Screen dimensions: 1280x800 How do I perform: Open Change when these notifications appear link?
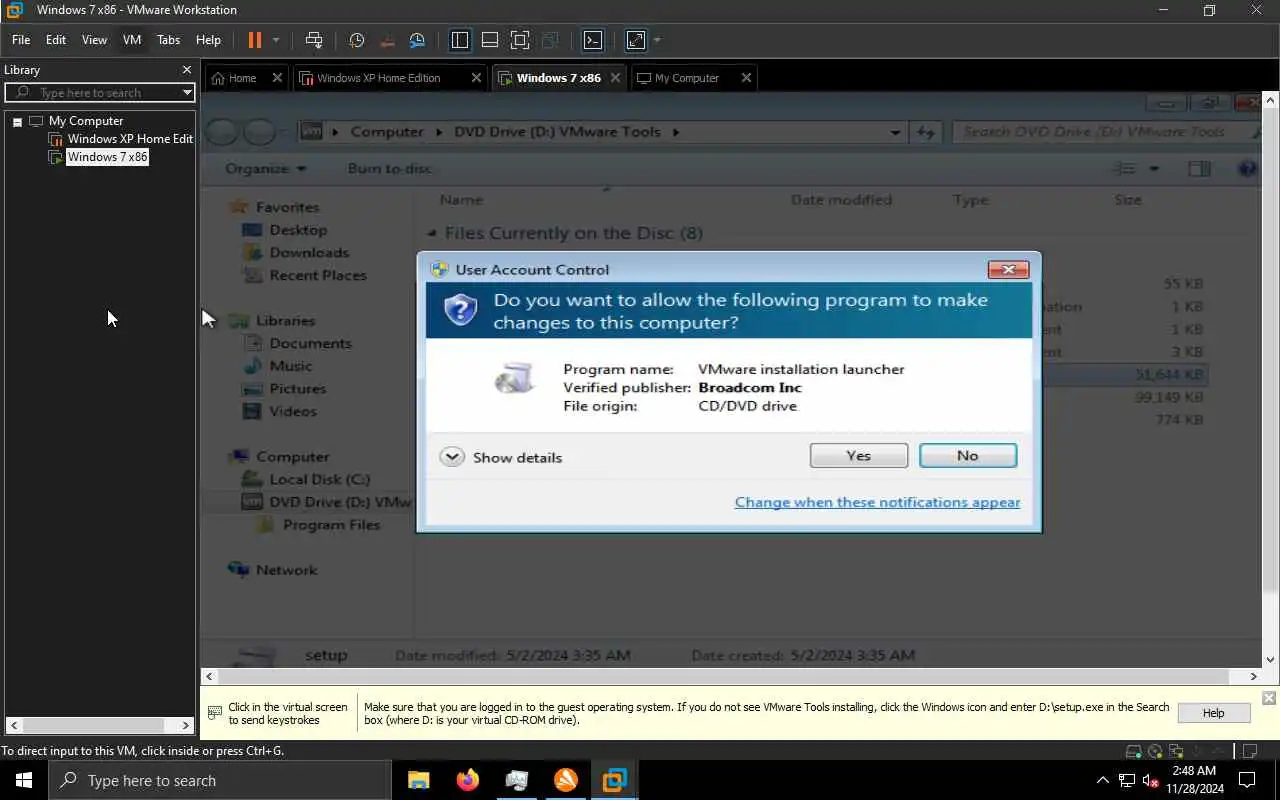878,502
